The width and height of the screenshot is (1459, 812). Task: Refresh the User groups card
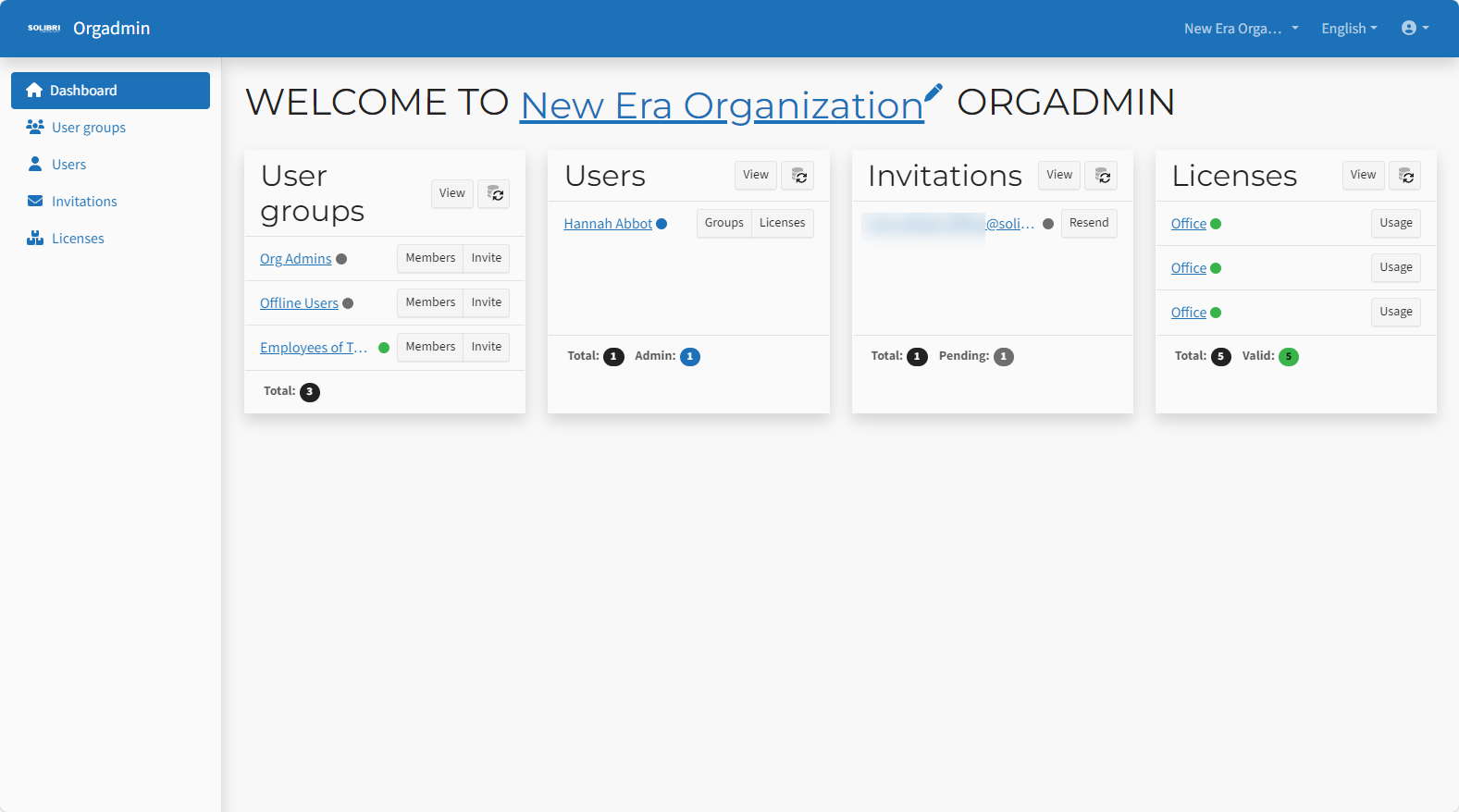494,193
